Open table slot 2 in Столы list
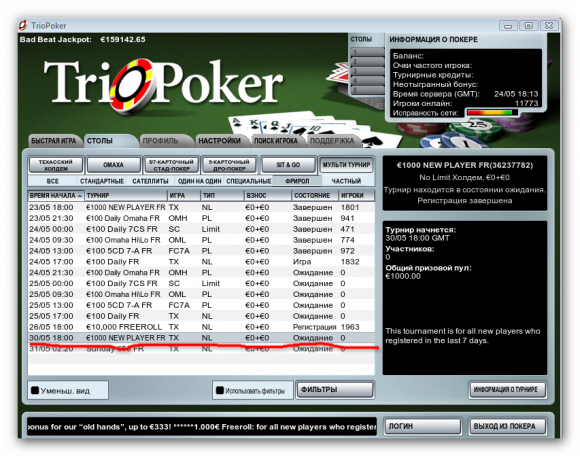 (367, 61)
